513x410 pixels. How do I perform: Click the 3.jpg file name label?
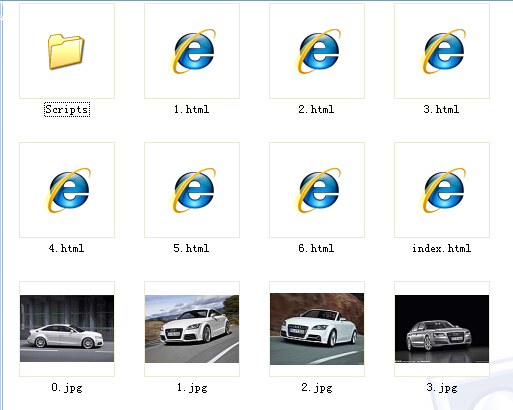(442, 388)
